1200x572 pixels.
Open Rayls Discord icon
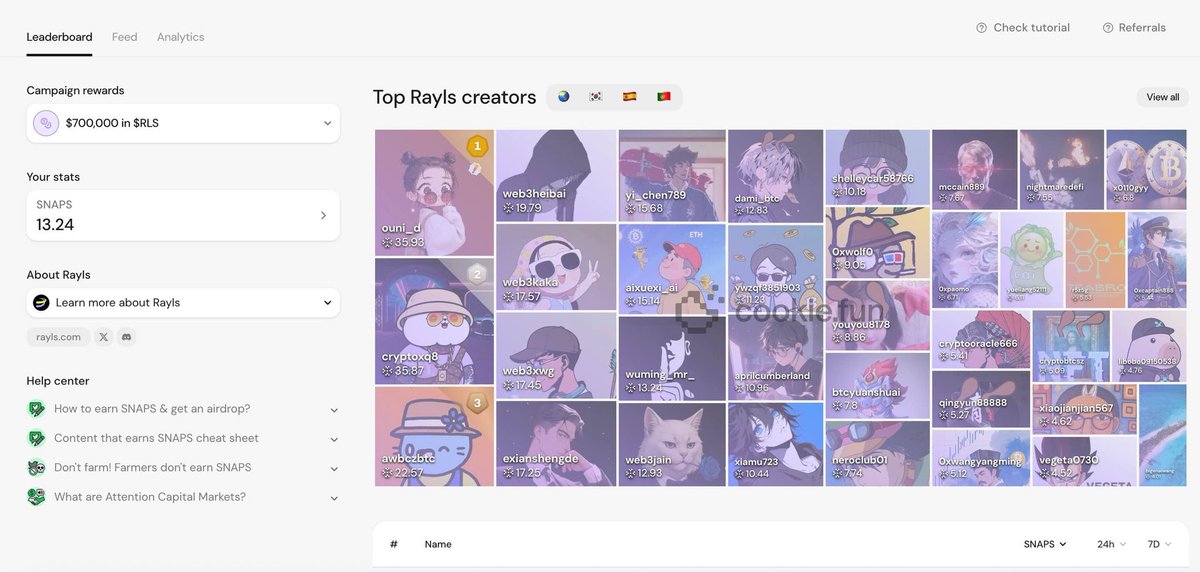click(x=126, y=337)
